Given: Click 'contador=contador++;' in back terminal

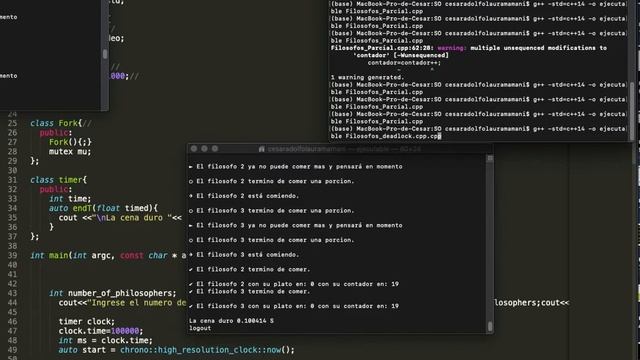Looking at the screenshot, I should coord(404,63).
